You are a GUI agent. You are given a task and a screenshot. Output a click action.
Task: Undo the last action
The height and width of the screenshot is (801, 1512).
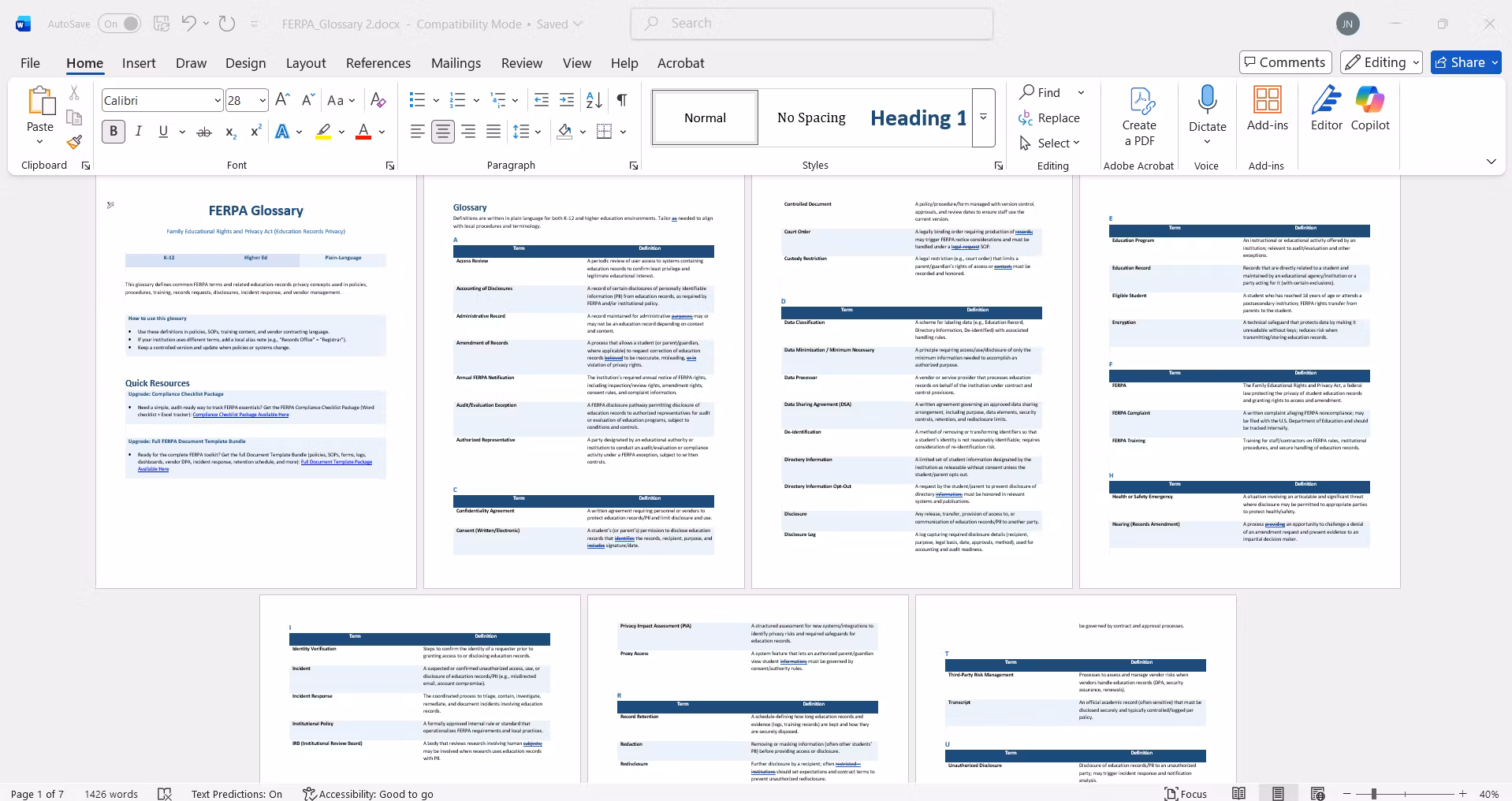tap(188, 24)
